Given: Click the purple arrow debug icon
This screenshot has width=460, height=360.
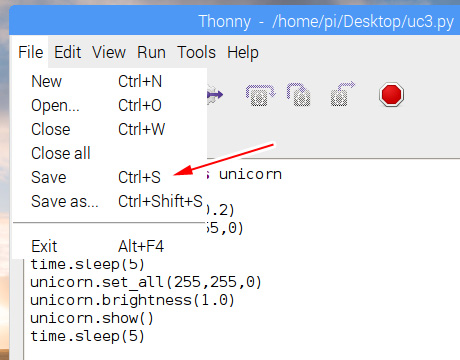Looking at the screenshot, I should point(215,95).
